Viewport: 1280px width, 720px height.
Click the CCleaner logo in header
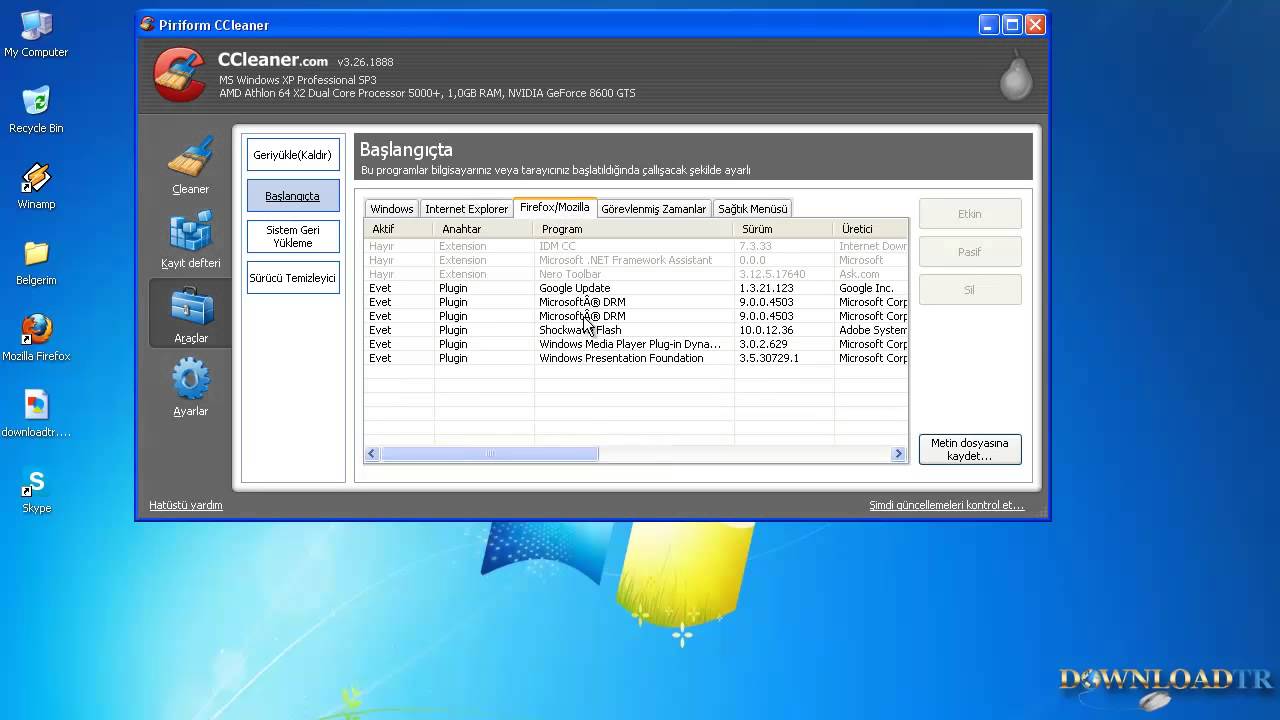tap(180, 74)
